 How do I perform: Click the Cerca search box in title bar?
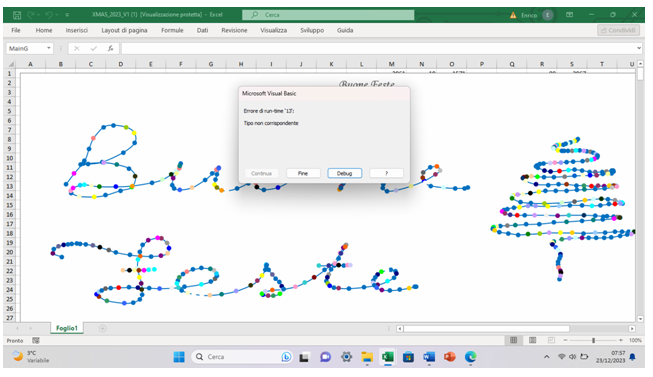click(x=328, y=15)
